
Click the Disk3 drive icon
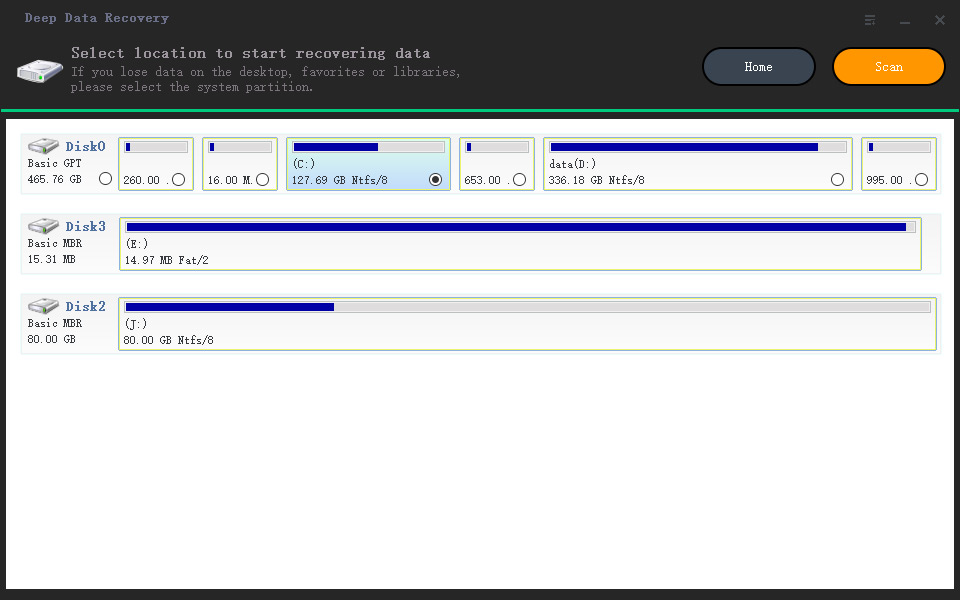tap(43, 226)
